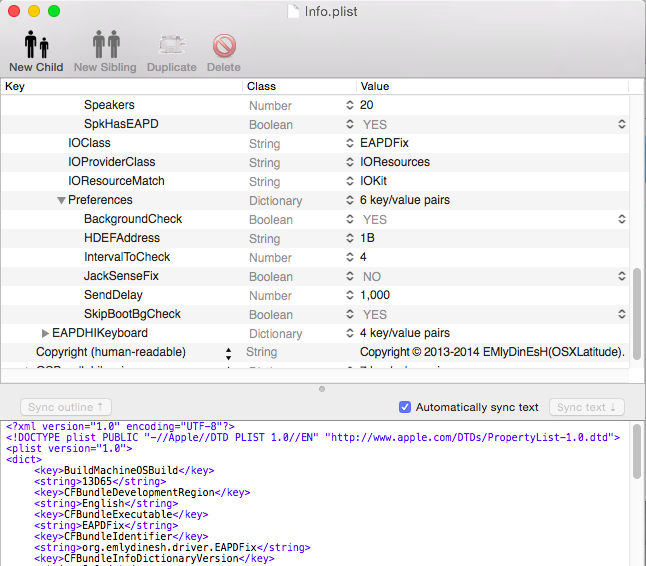Change class type of HDEFAddress row

tap(349, 238)
